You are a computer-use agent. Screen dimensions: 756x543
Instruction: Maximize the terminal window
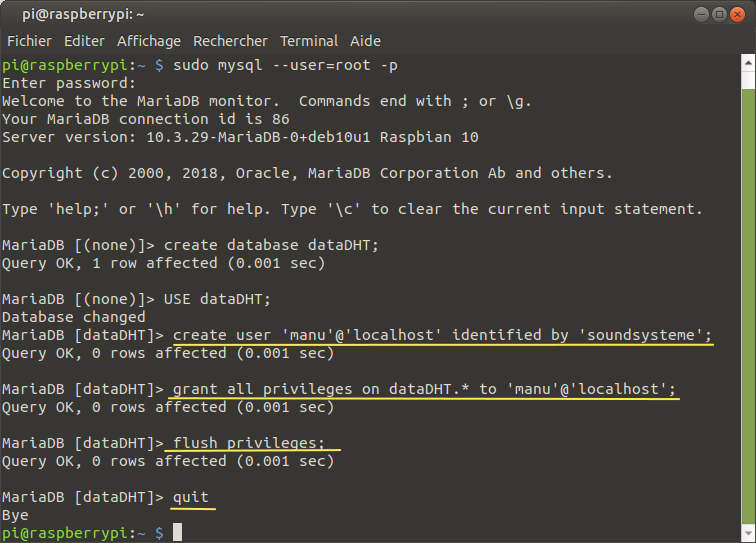(x=719, y=14)
